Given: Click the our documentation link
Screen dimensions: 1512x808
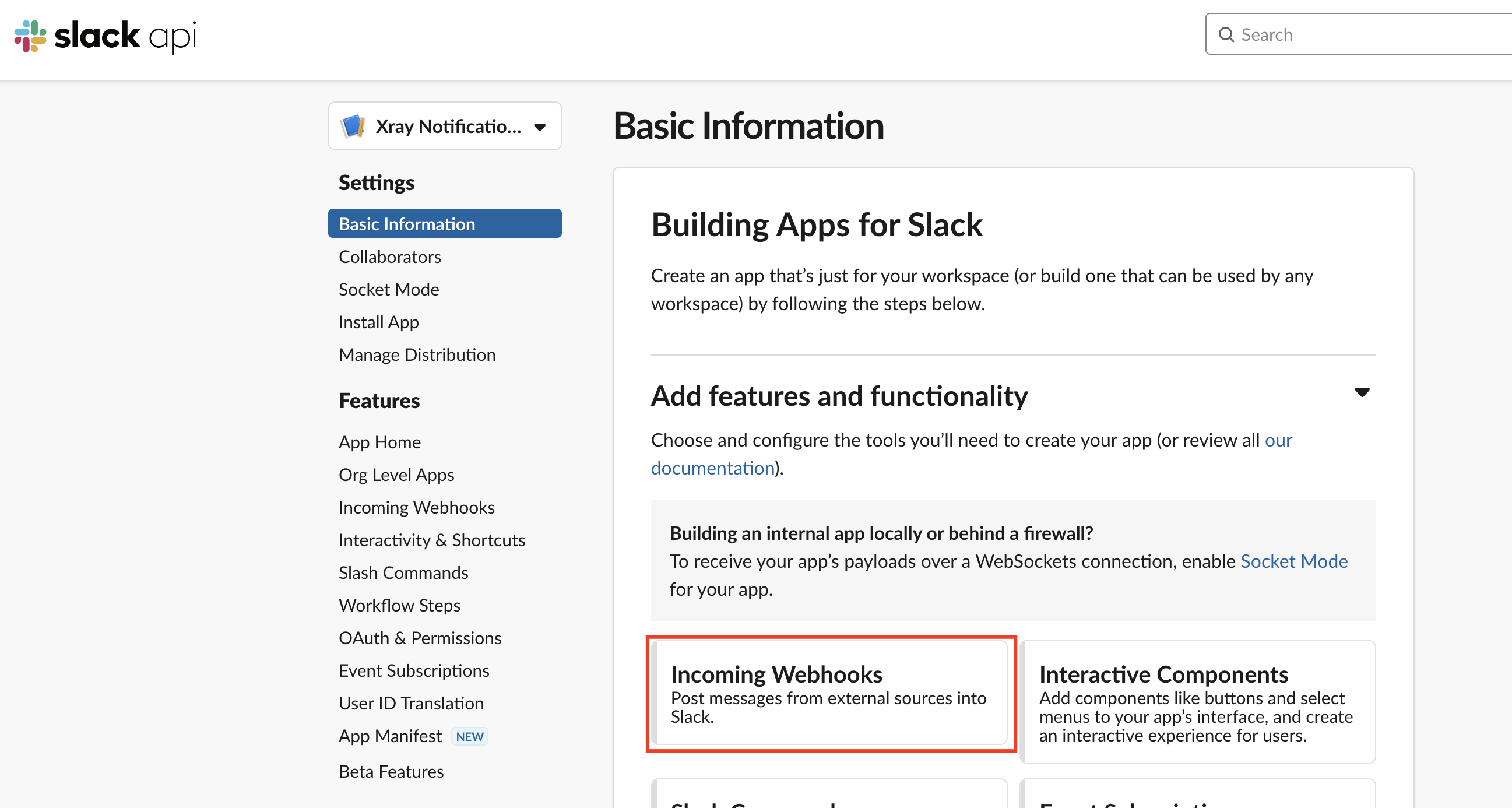Looking at the screenshot, I should click(972, 454).
